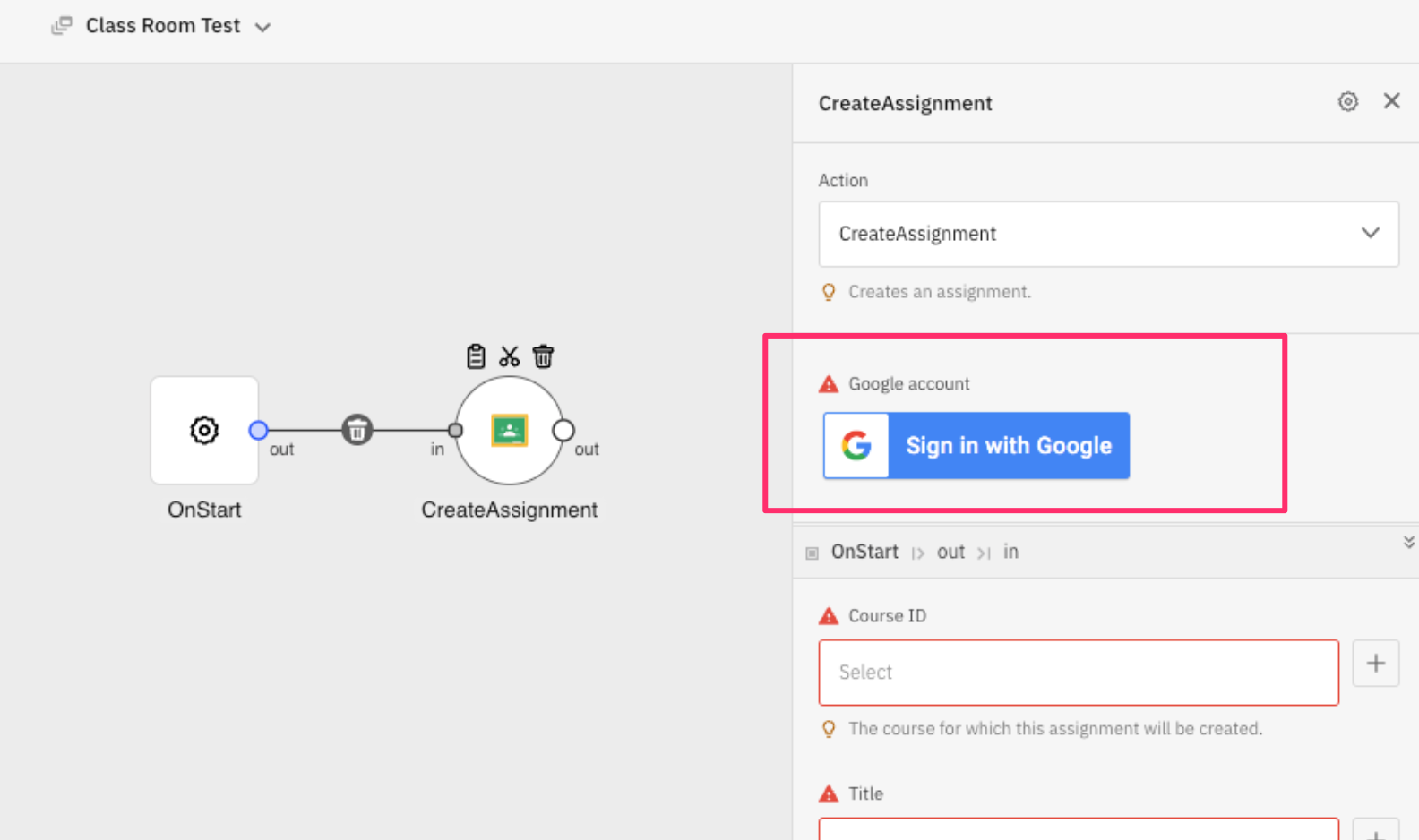Viewport: 1419px width, 840px height.
Task: Collapse the OnStart section with double chevron
Action: 1408,542
